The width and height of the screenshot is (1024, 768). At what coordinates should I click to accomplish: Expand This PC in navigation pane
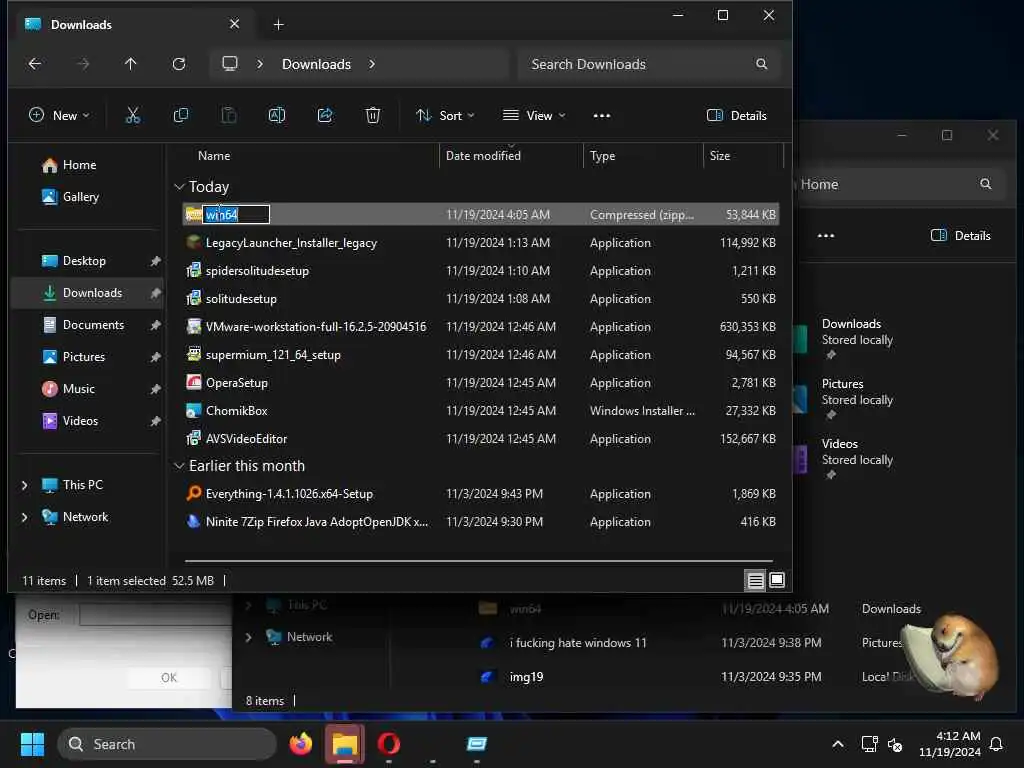24,485
